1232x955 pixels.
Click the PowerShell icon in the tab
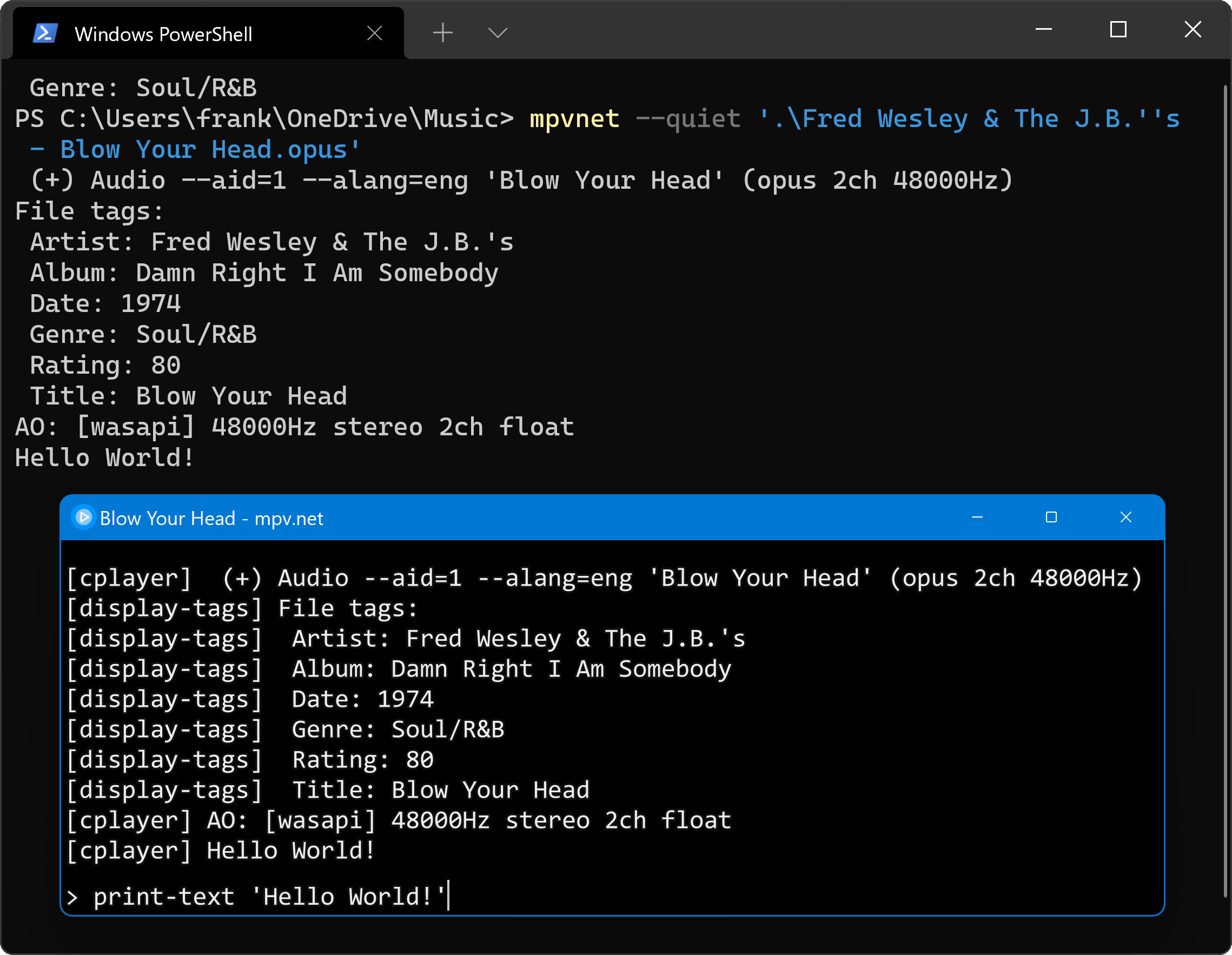[x=45, y=34]
